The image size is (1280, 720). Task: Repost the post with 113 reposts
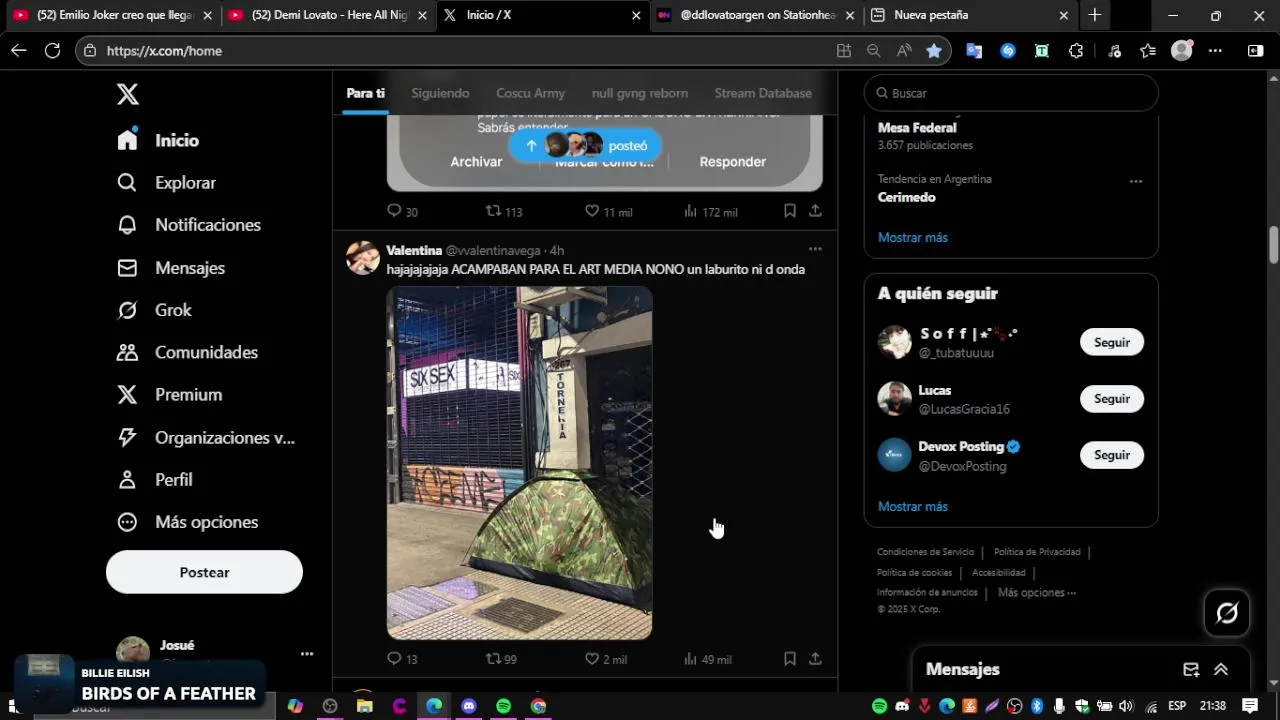pyautogui.click(x=504, y=211)
